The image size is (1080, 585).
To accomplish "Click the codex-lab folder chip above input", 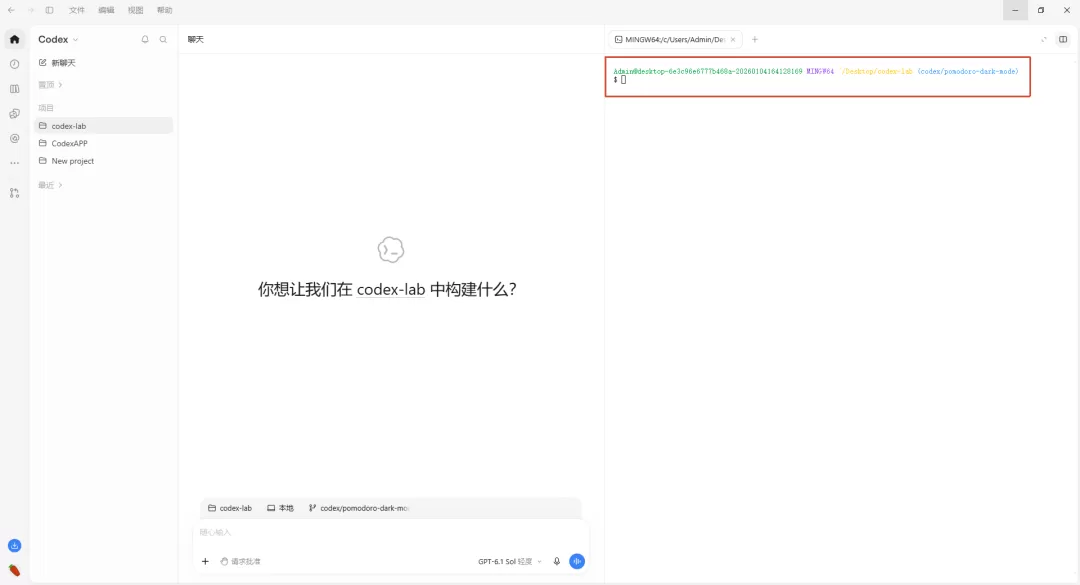I will (x=230, y=508).
